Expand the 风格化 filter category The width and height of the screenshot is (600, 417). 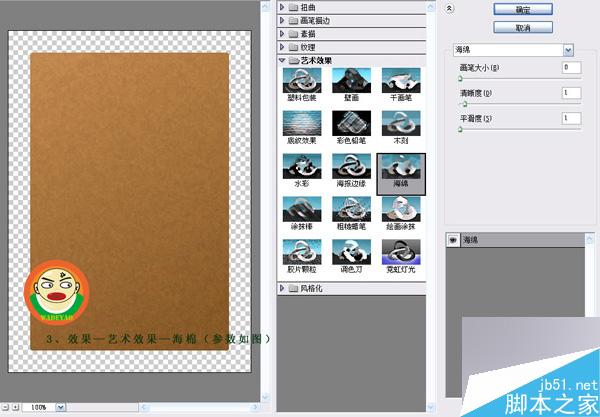[282, 288]
